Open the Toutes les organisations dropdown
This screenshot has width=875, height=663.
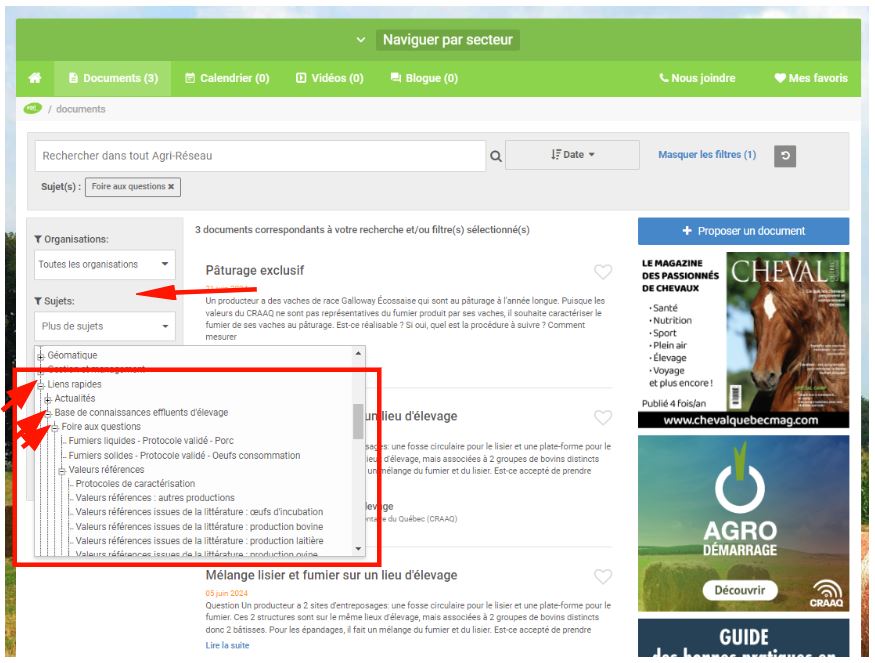click(104, 265)
